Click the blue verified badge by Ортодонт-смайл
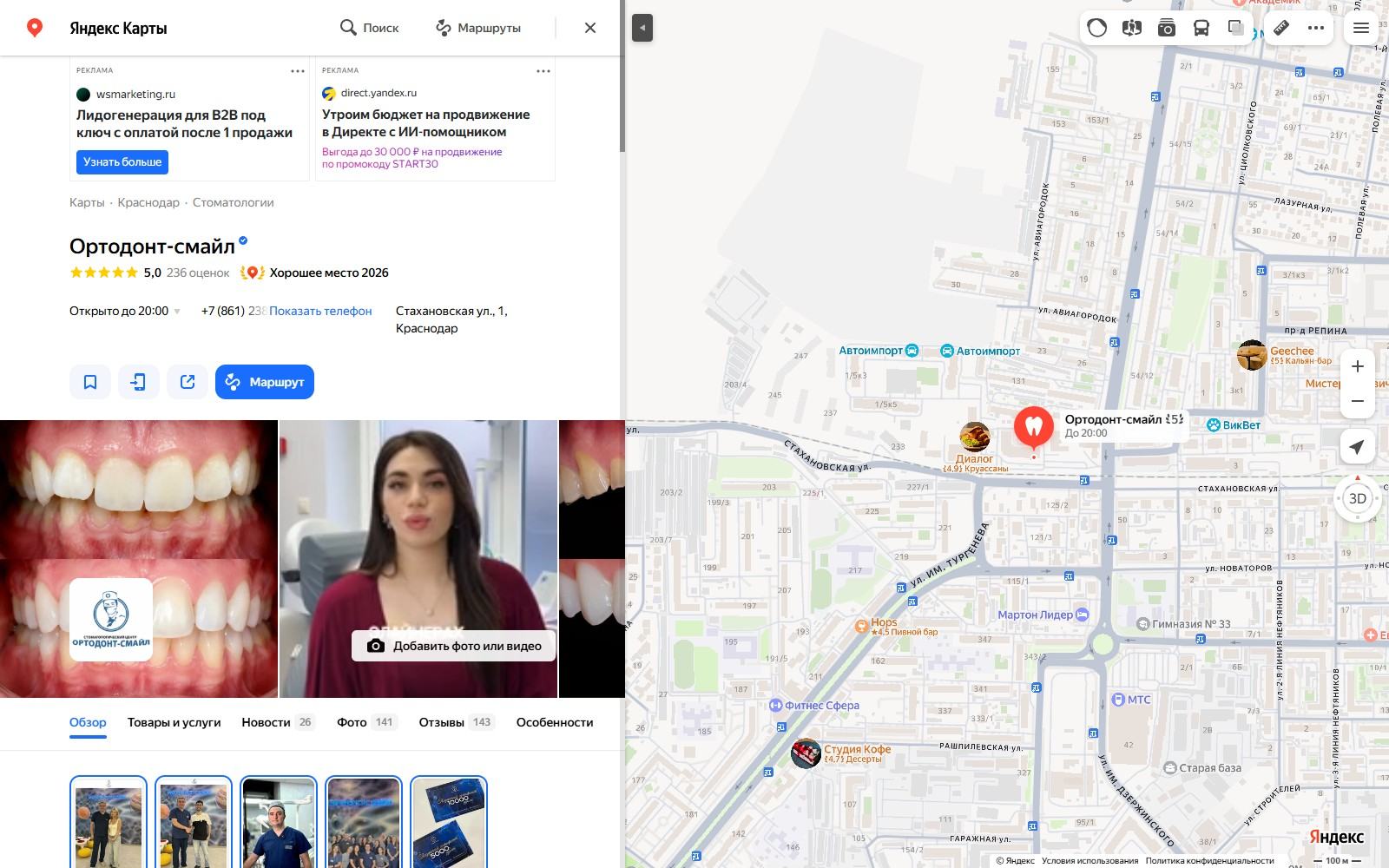 click(x=244, y=241)
